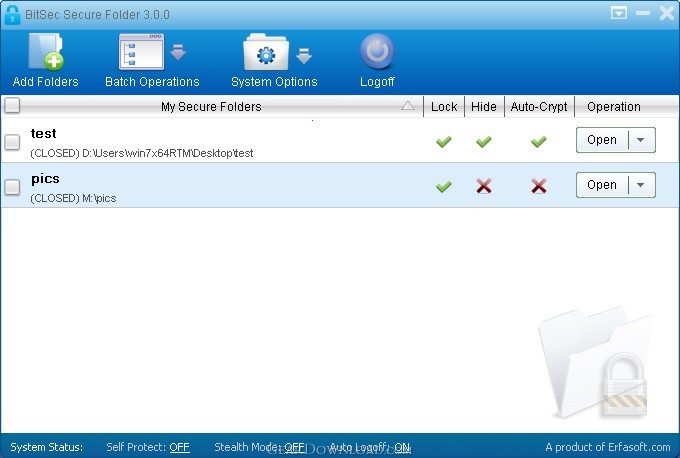Open the title bar dropdown menu icon
This screenshot has width=680, height=458.
tap(619, 13)
